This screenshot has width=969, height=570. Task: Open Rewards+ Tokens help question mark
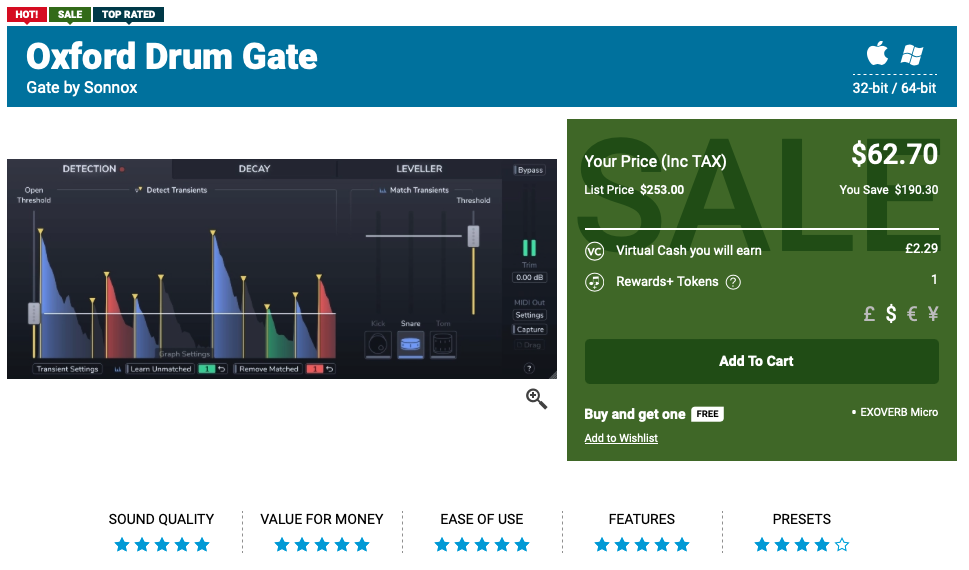(733, 283)
